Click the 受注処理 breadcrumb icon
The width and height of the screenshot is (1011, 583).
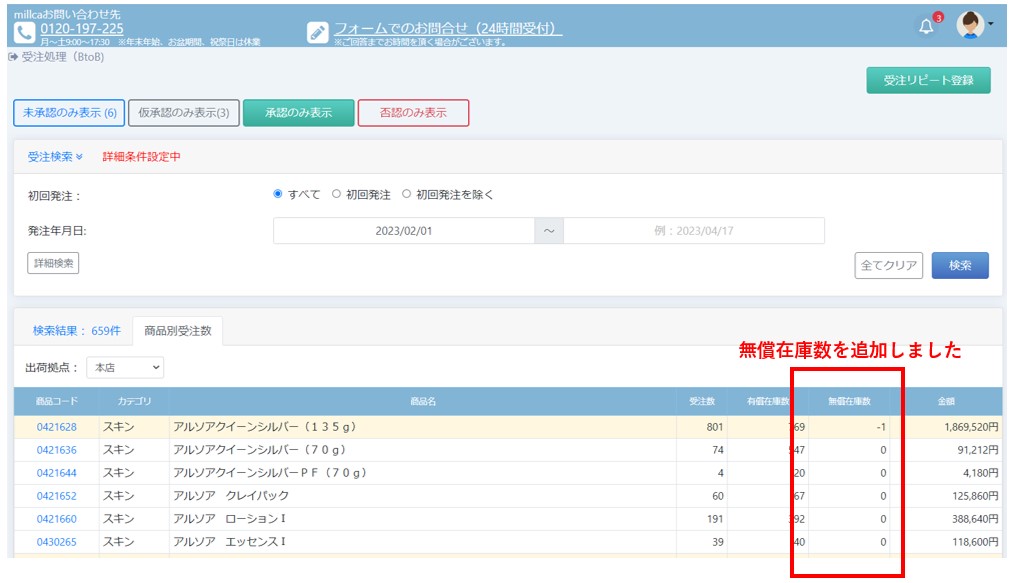pyautogui.click(x=13, y=57)
